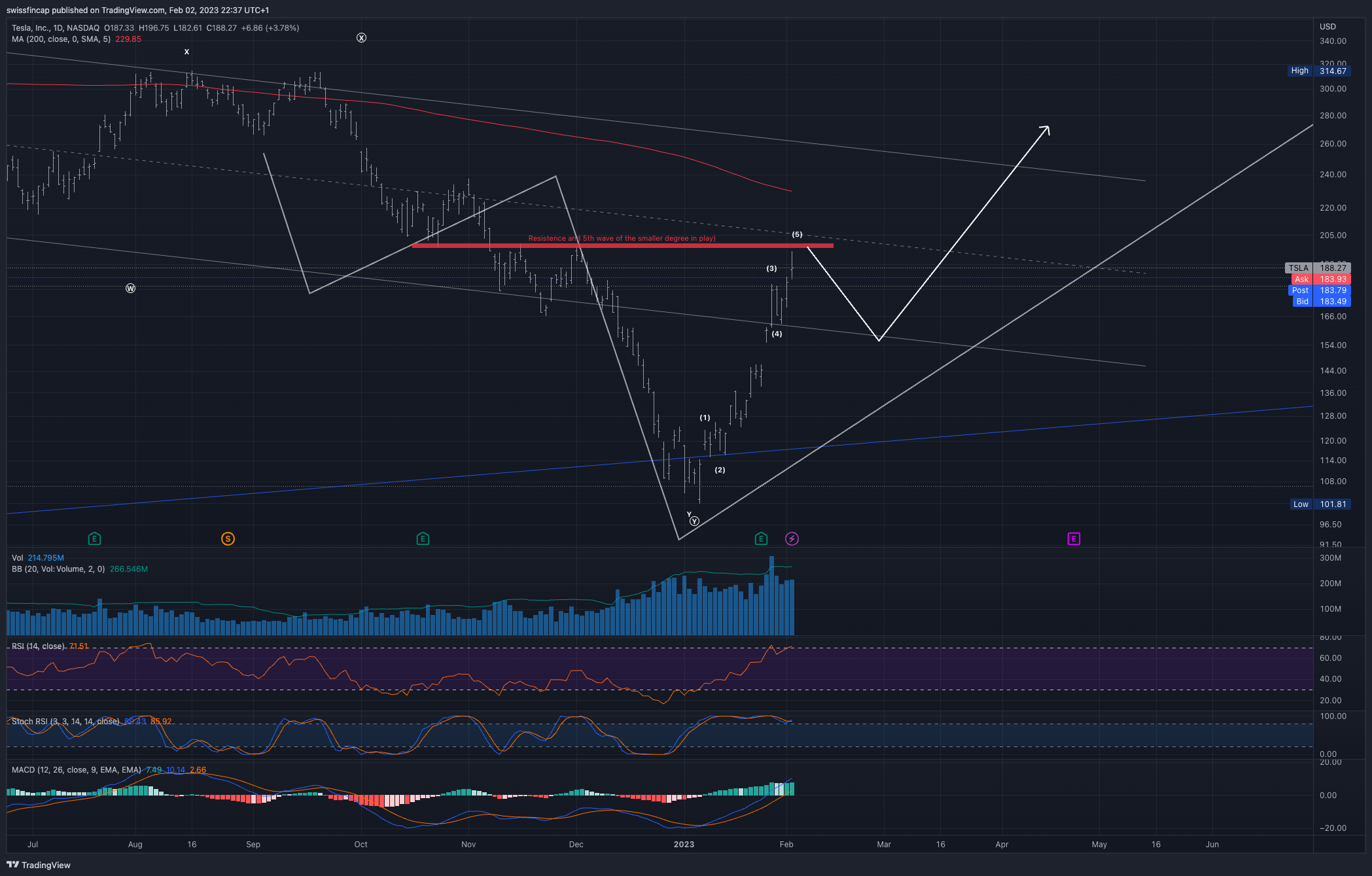Click the Feb label on time axis

[x=786, y=845]
